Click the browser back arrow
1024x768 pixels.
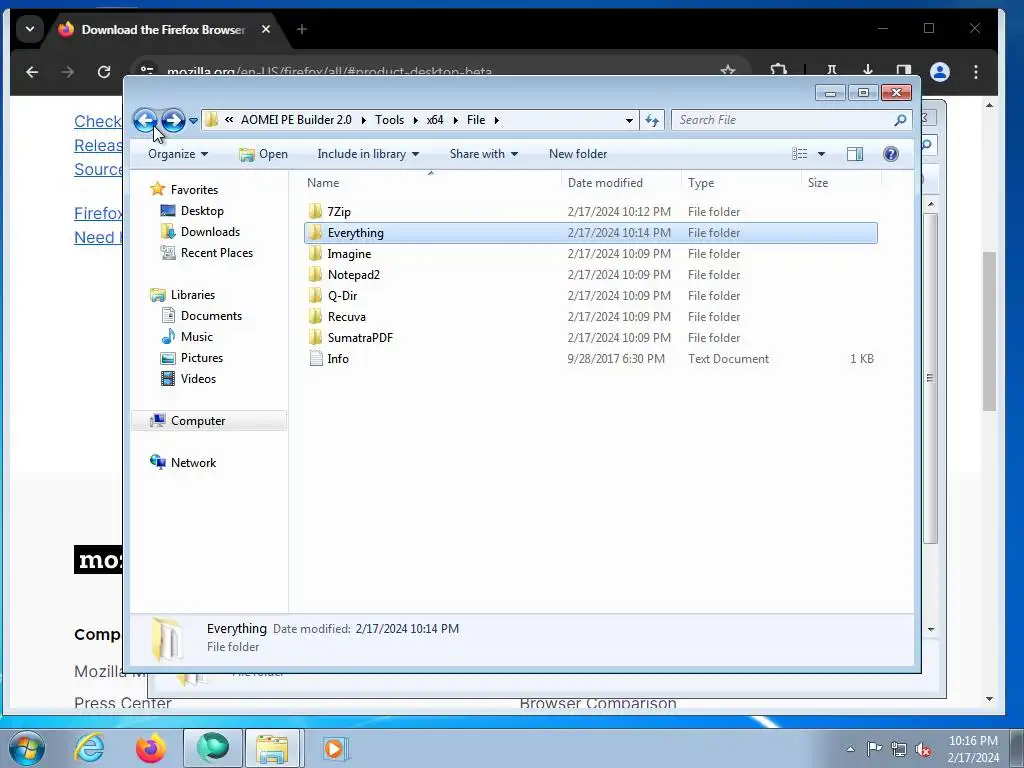click(32, 72)
